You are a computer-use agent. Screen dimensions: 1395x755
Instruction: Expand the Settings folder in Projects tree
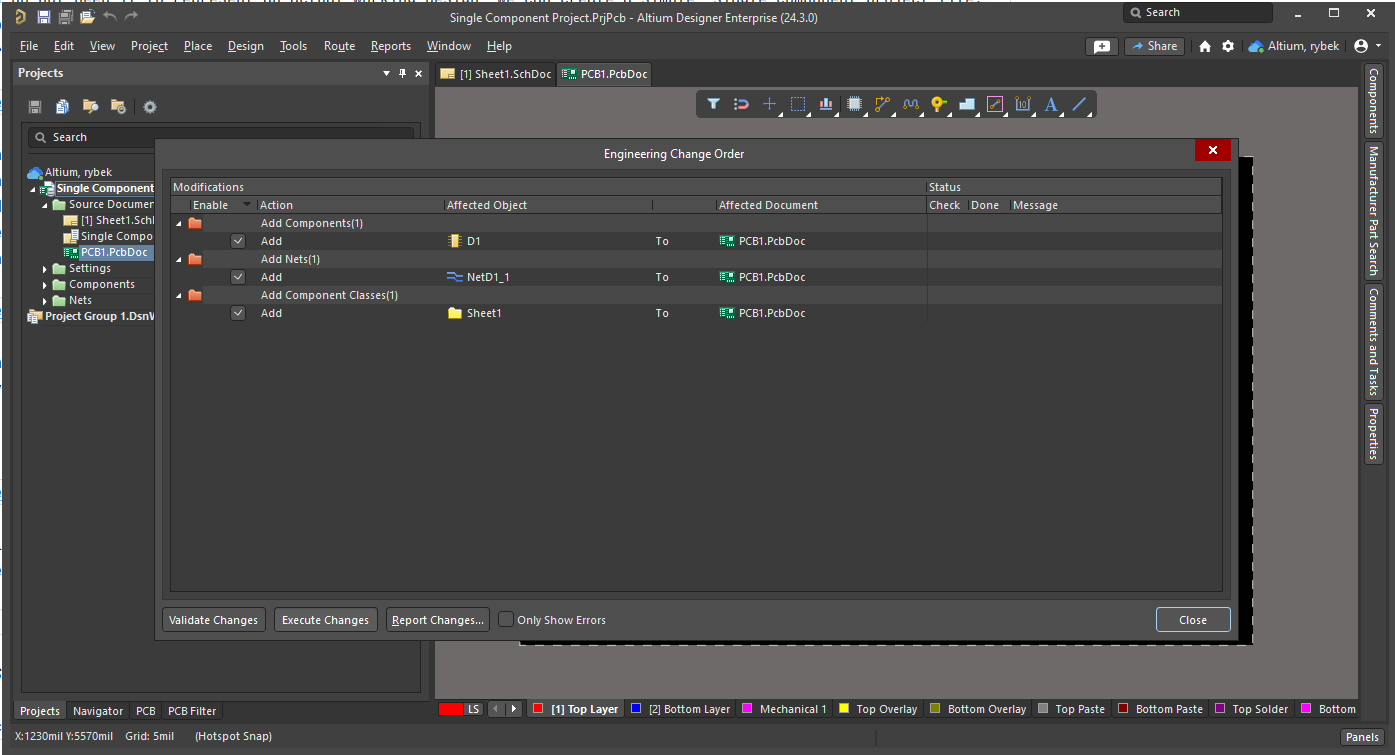(x=46, y=269)
